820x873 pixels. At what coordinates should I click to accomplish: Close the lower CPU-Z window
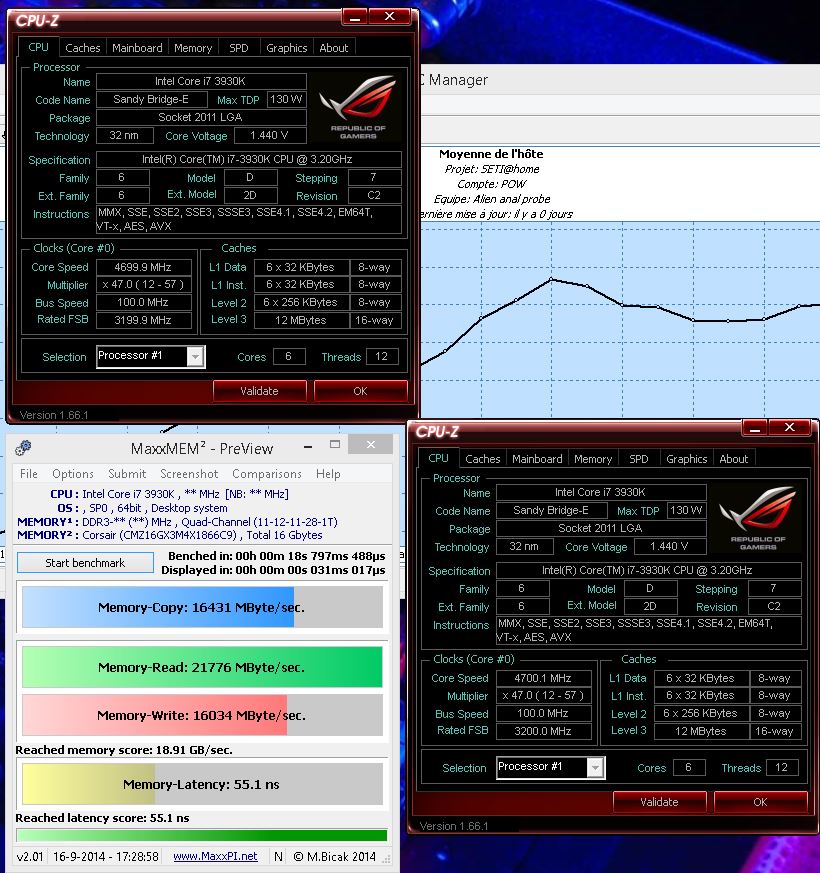[x=790, y=428]
